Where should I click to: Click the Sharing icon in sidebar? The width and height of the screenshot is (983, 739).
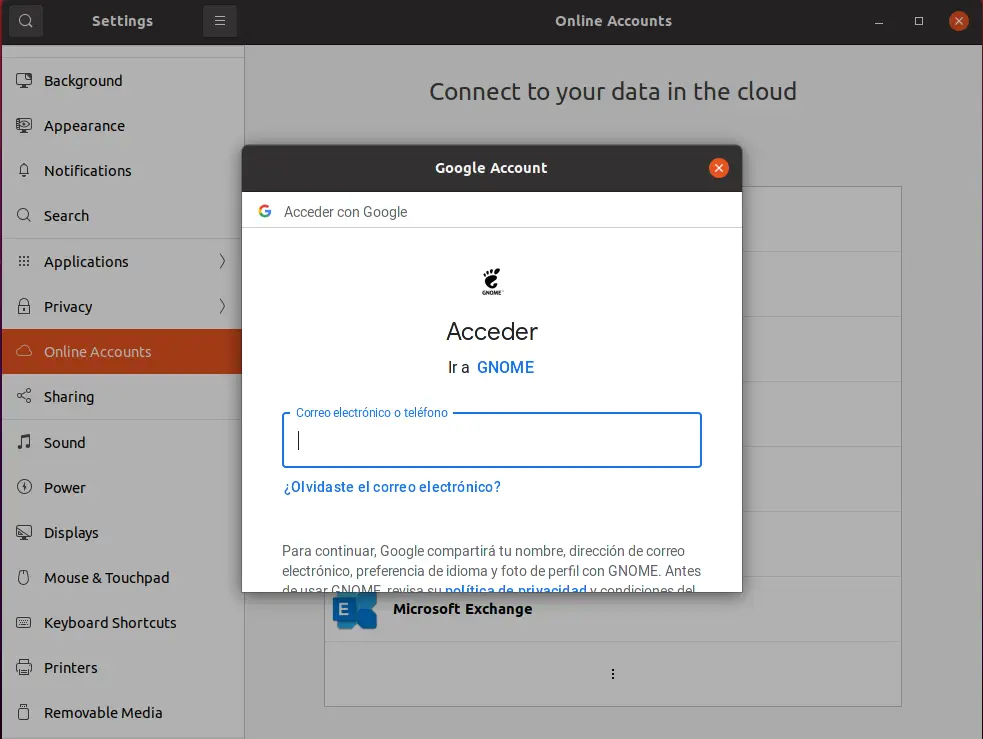pos(24,396)
